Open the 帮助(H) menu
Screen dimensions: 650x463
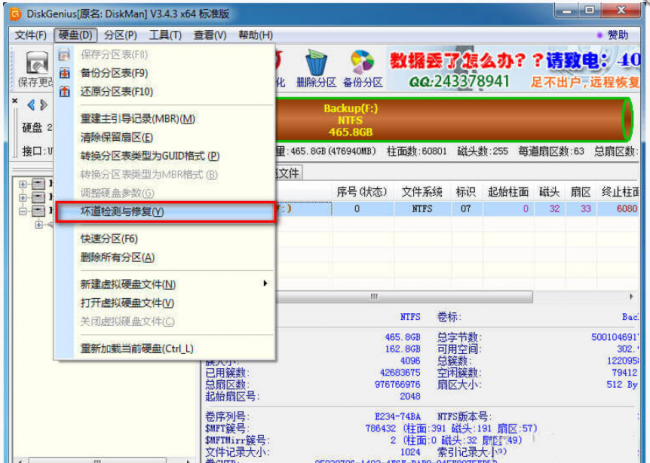256,35
